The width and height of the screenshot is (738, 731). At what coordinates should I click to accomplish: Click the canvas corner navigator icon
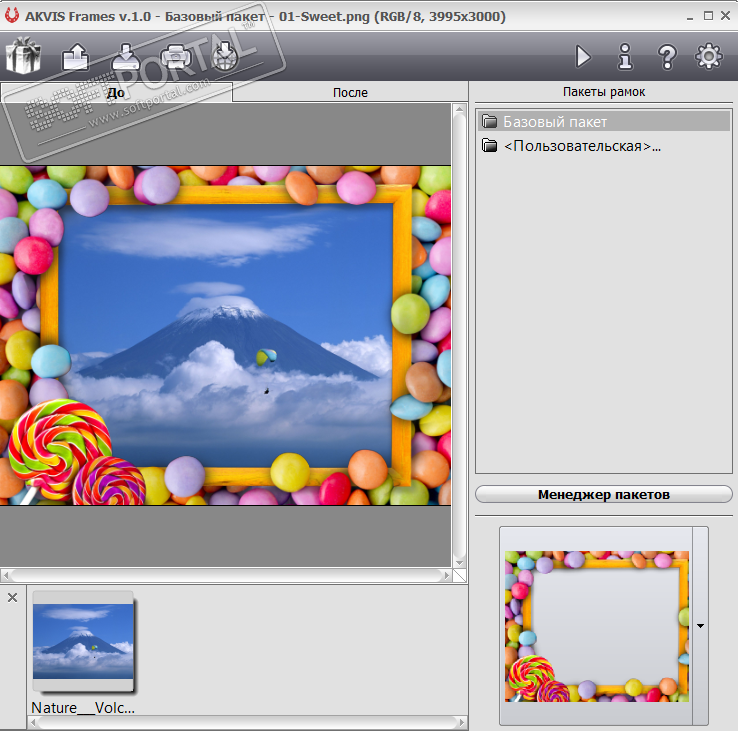pyautogui.click(x=460, y=575)
